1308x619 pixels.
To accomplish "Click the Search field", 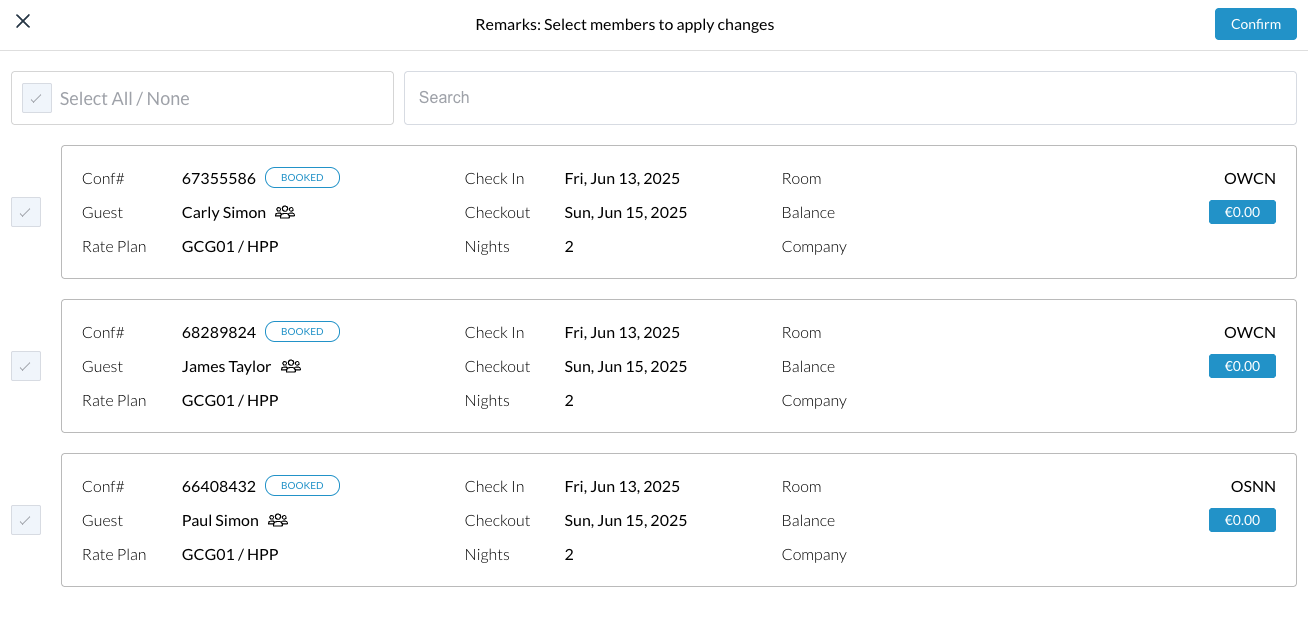I will tap(850, 97).
